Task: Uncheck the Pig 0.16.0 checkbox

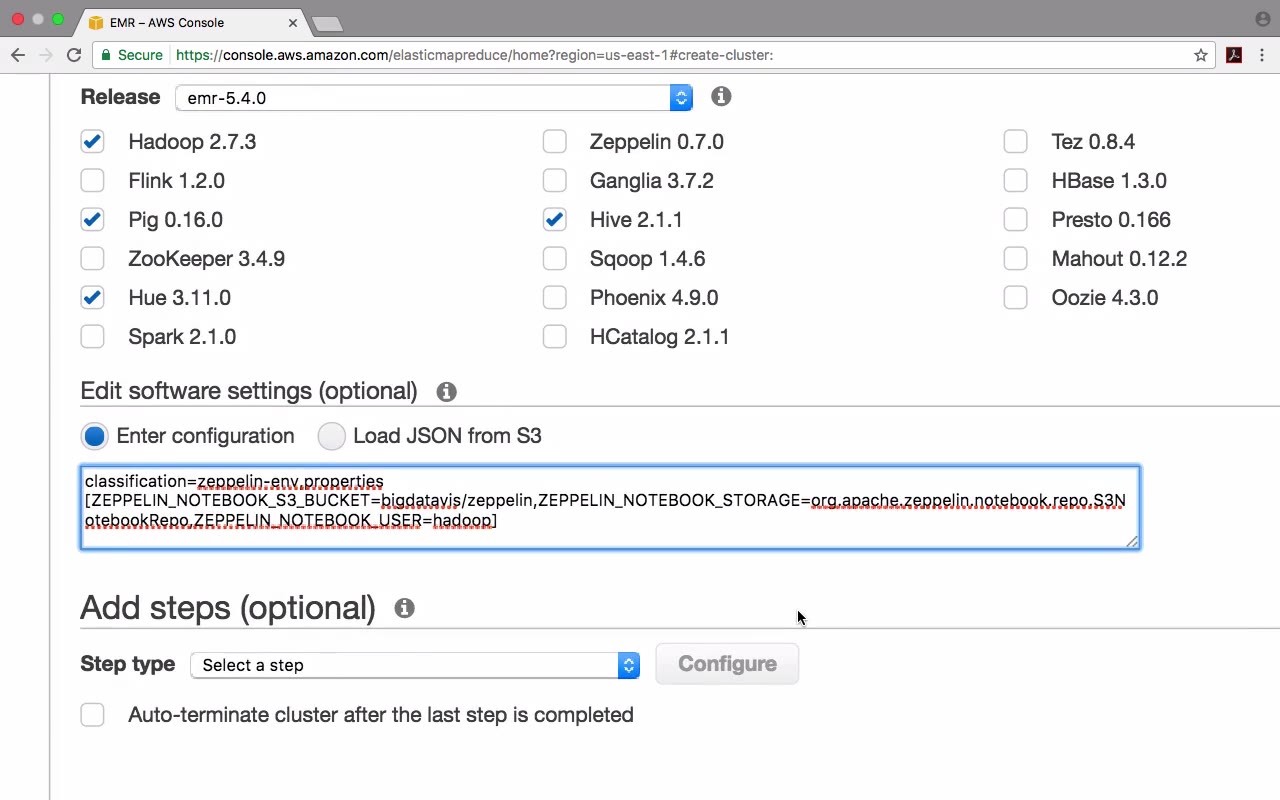Action: pyautogui.click(x=92, y=220)
